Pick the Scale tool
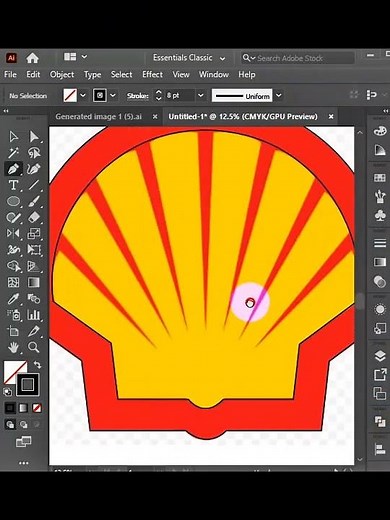390x520 pixels. coord(34,233)
